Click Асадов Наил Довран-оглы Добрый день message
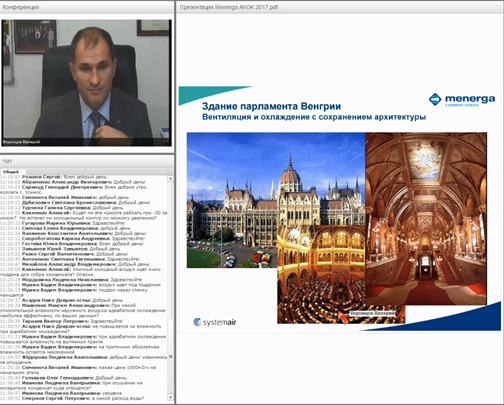504x405 pixels. [61, 300]
